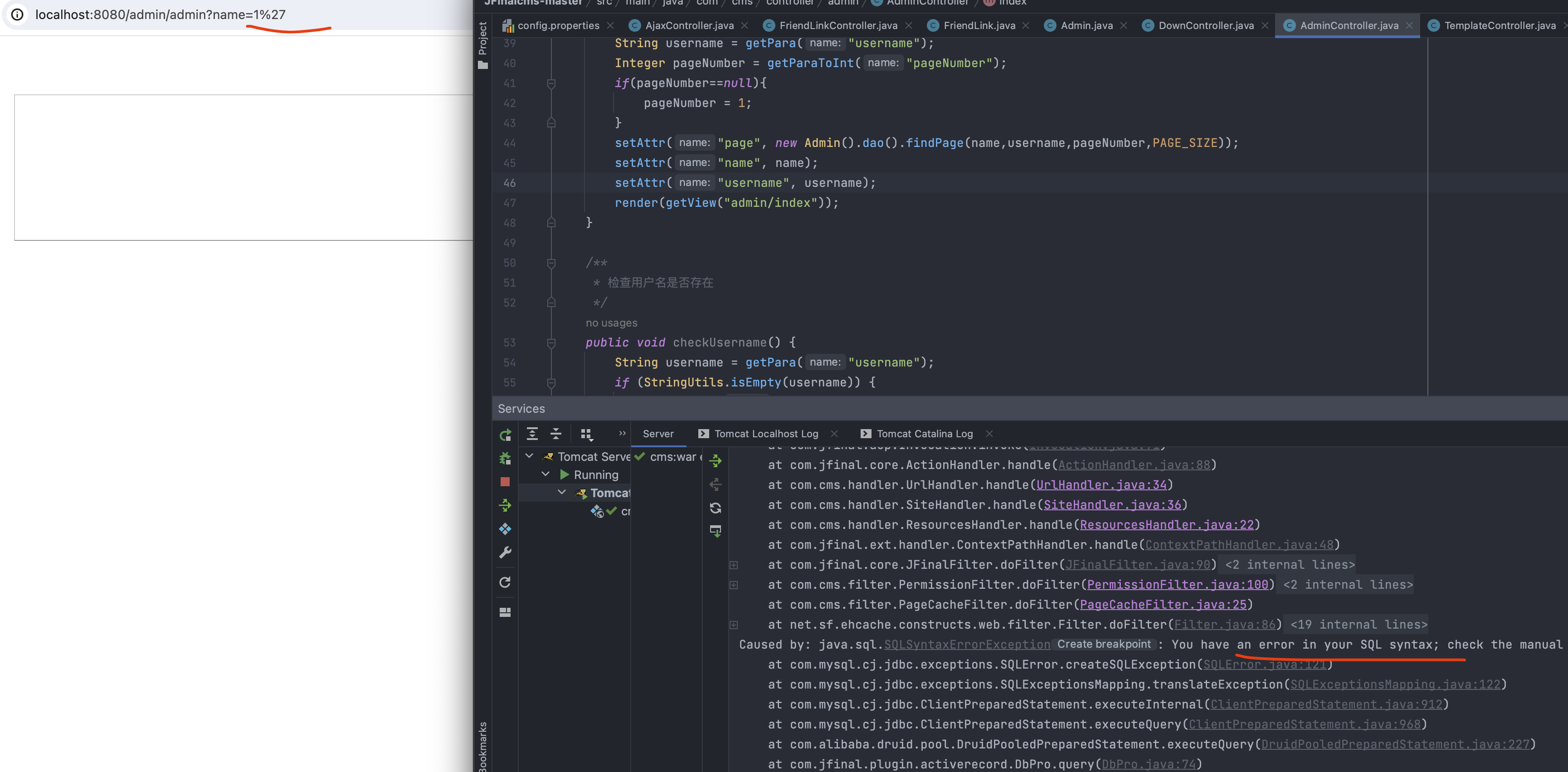Open the Group By icon menu

click(x=586, y=434)
